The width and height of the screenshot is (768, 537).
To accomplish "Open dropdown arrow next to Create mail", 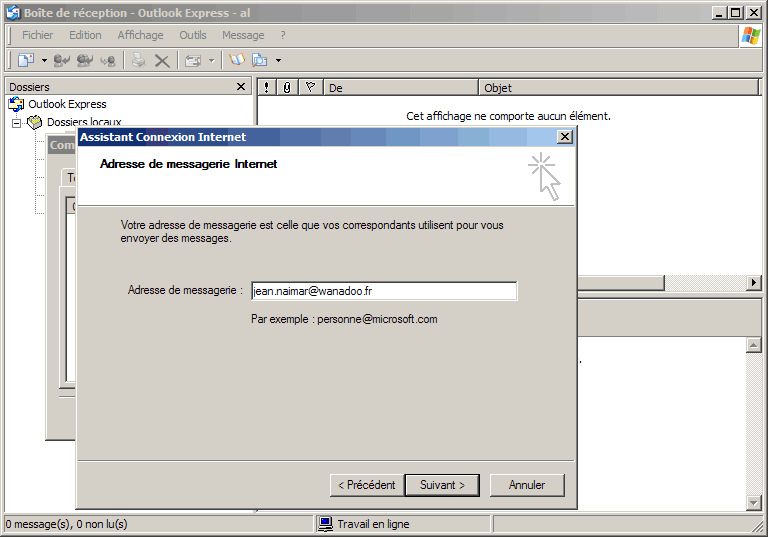I will [44, 61].
